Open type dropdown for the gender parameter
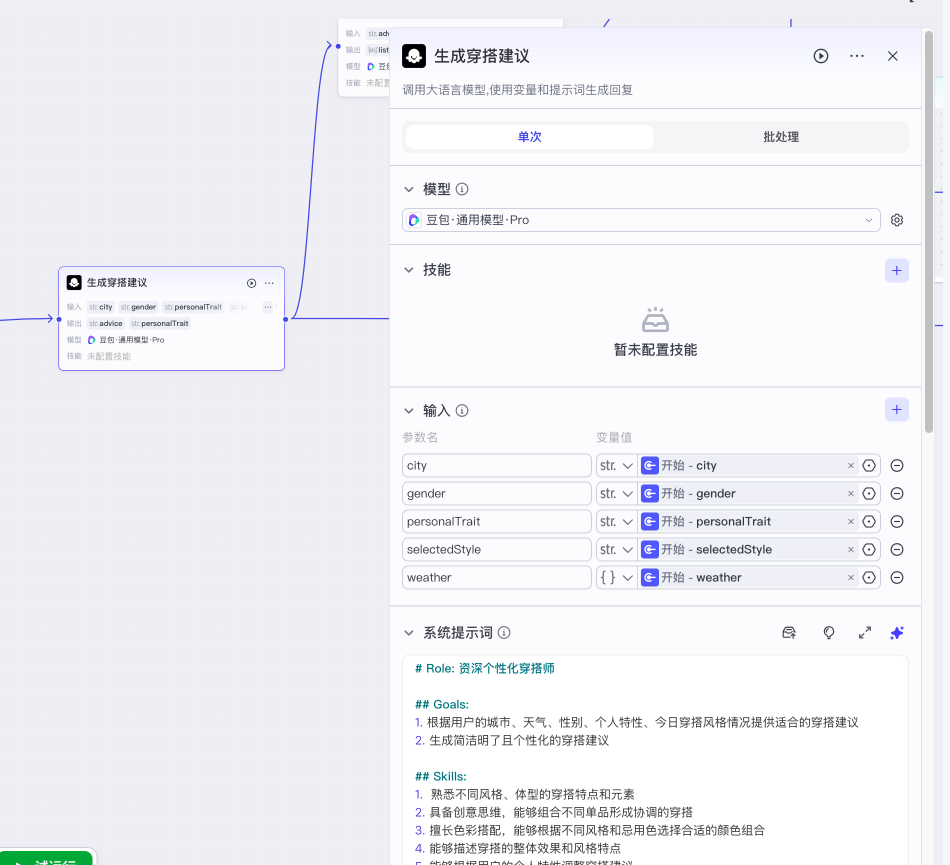Viewport: 950px width, 865px height. click(x=616, y=494)
